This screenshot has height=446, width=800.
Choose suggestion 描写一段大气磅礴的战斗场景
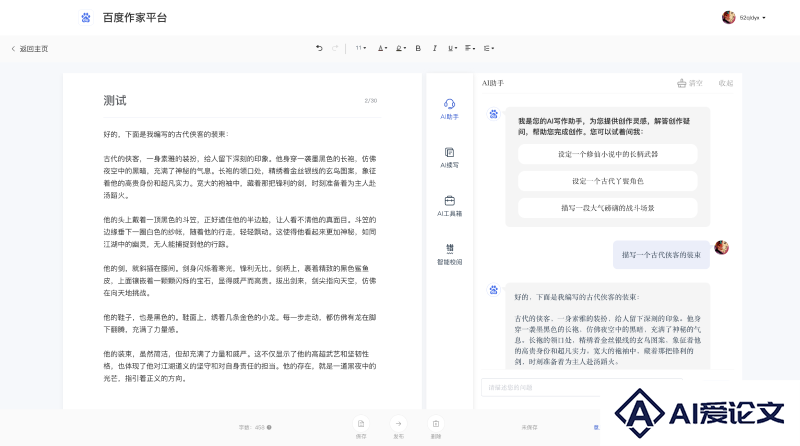click(608, 208)
